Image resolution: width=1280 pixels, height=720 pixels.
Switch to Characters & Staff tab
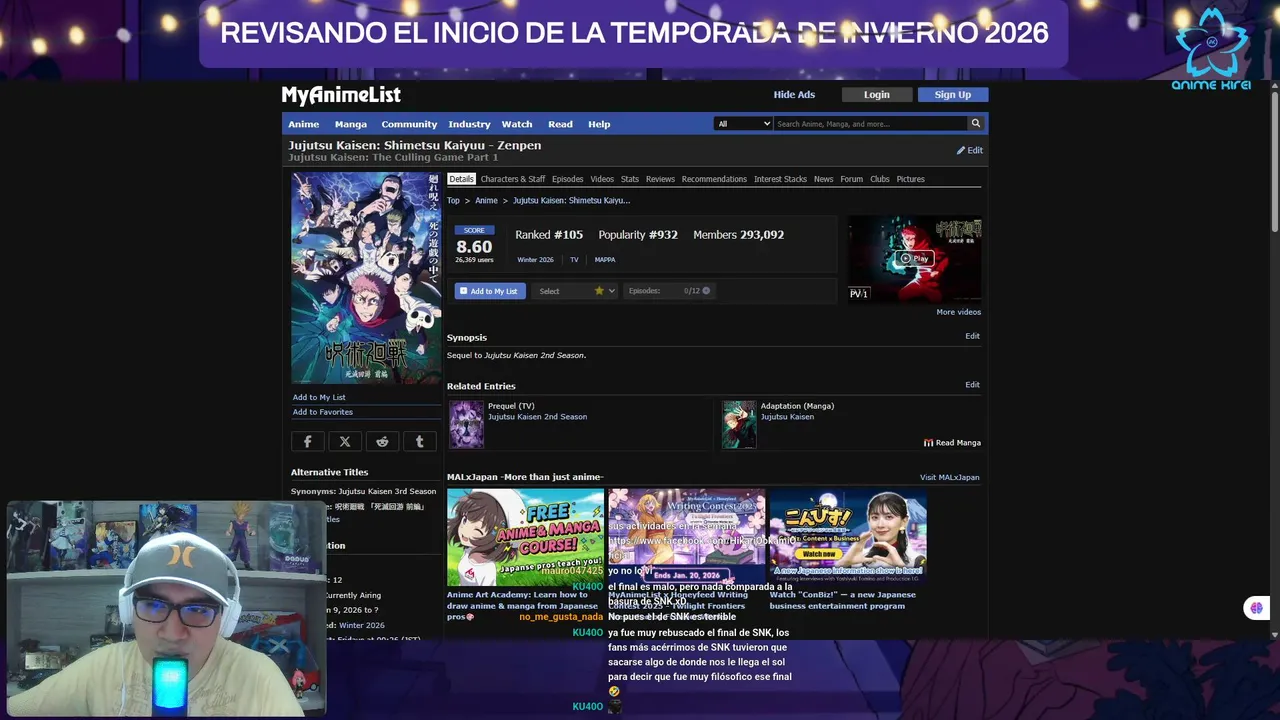pyautogui.click(x=513, y=179)
